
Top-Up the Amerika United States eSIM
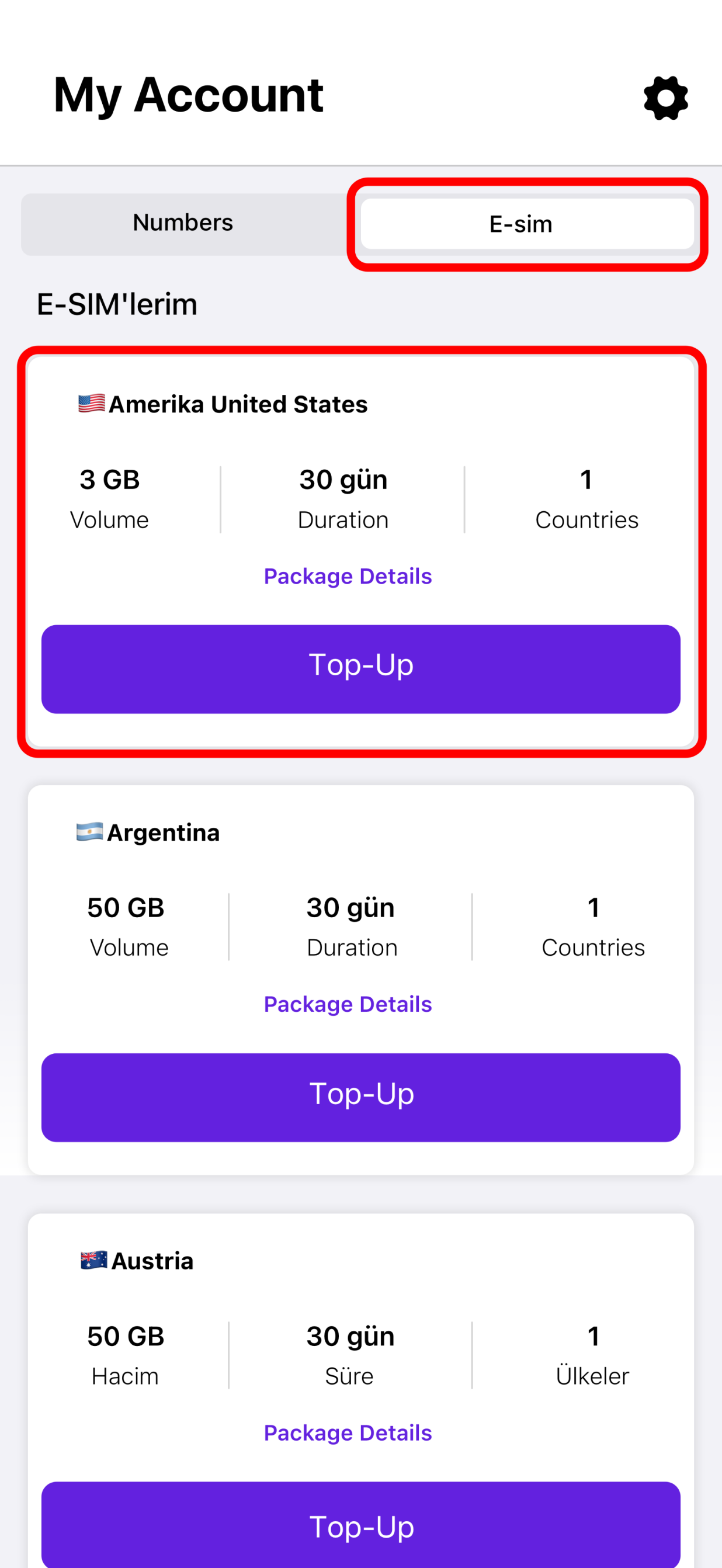[x=361, y=669]
